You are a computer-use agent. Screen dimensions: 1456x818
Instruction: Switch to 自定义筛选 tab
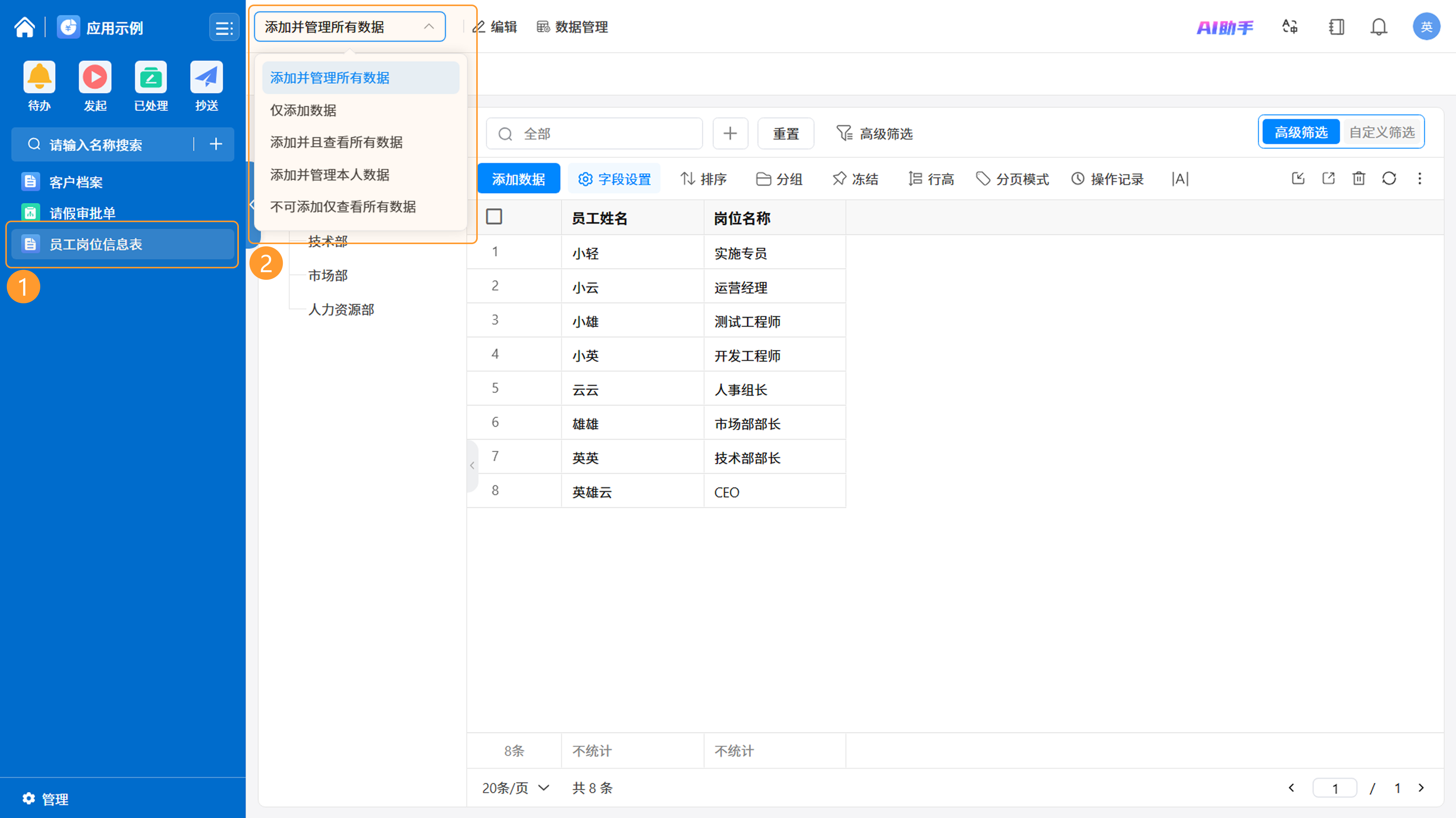(x=1381, y=132)
